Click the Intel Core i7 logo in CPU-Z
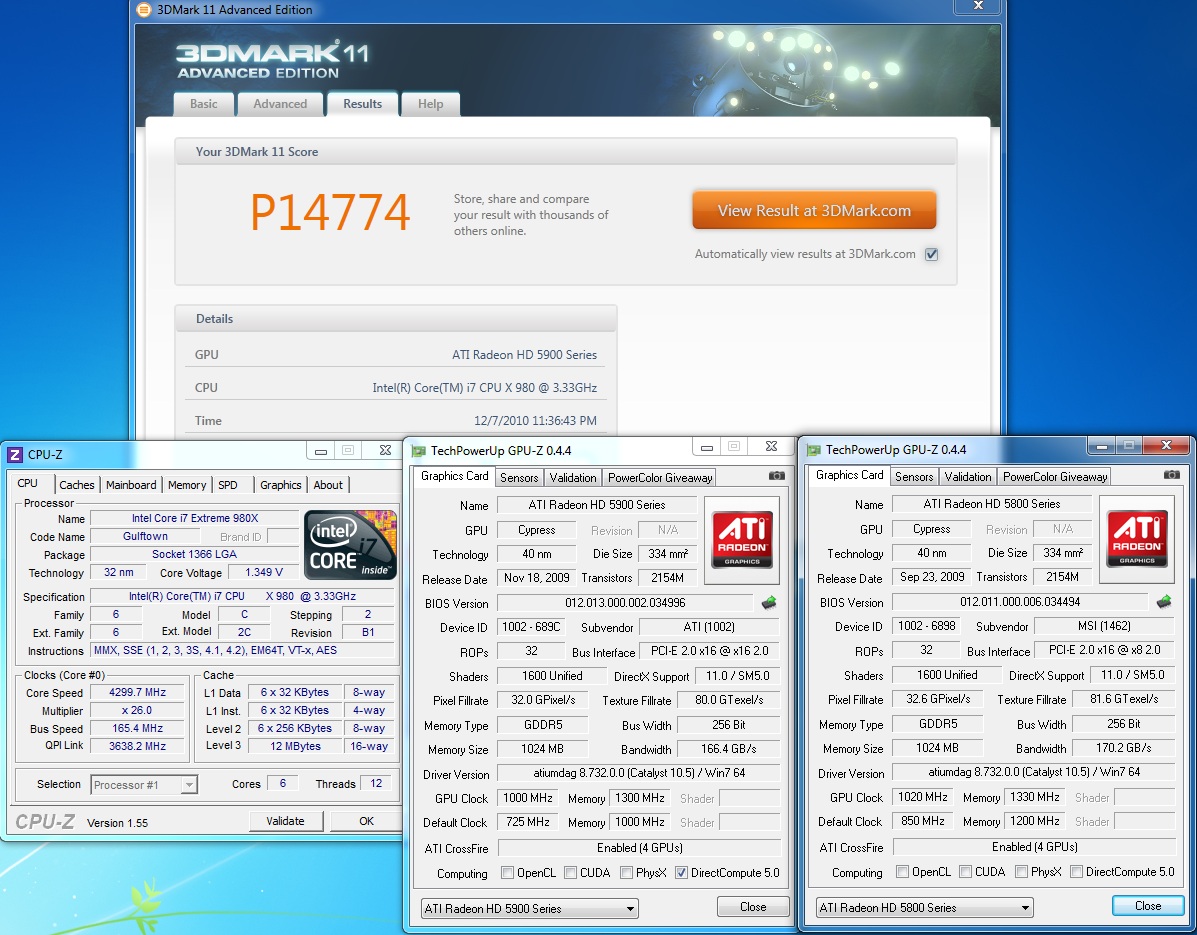 [x=350, y=545]
